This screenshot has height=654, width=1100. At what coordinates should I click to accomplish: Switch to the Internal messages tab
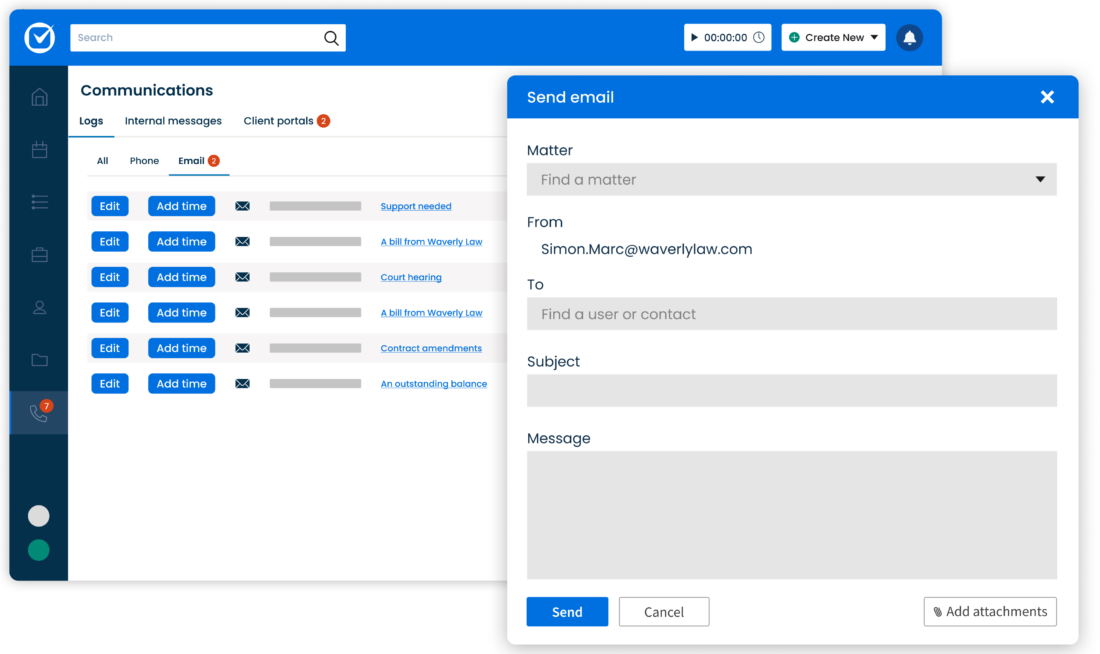click(x=173, y=121)
